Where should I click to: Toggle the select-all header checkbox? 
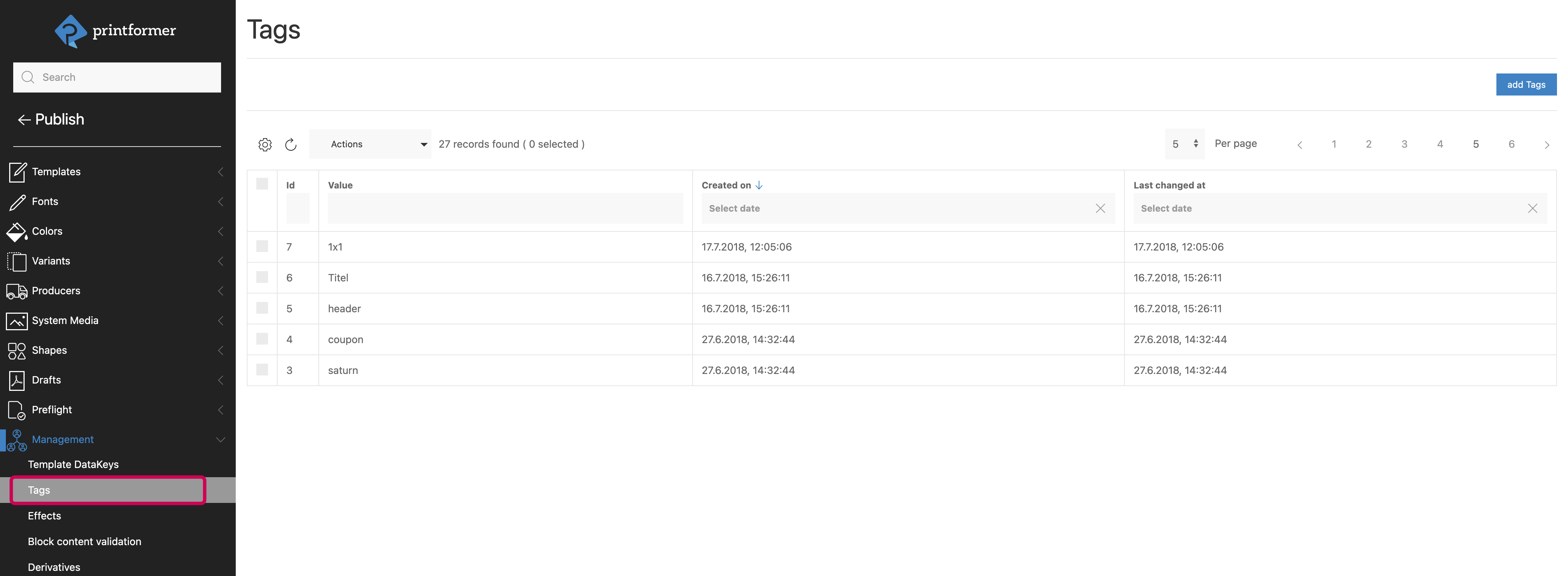pyautogui.click(x=262, y=184)
